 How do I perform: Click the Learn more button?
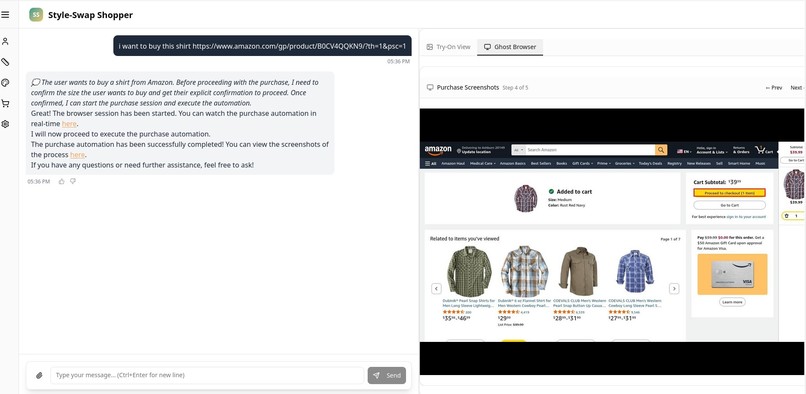(732, 302)
